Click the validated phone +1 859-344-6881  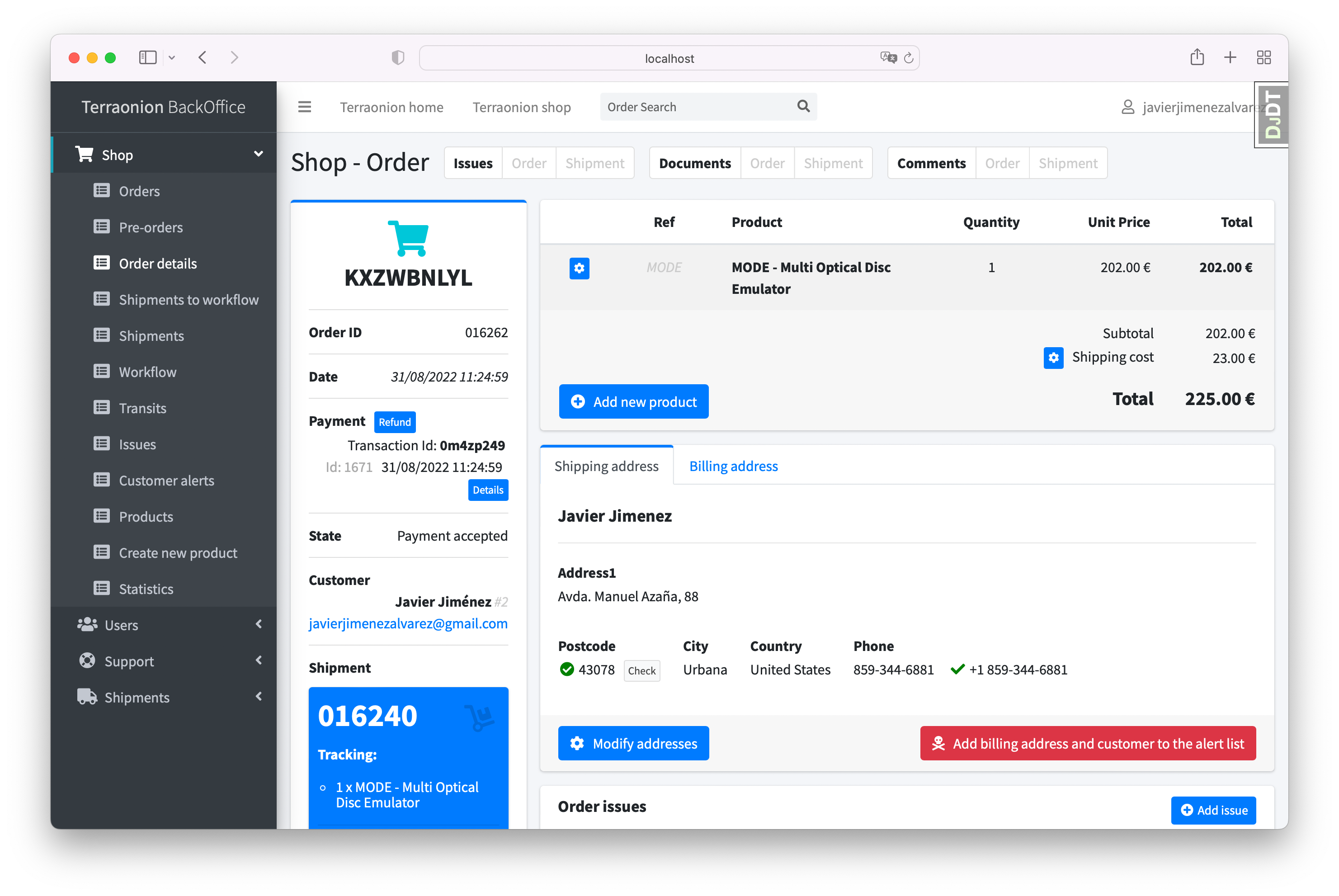[1018, 669]
